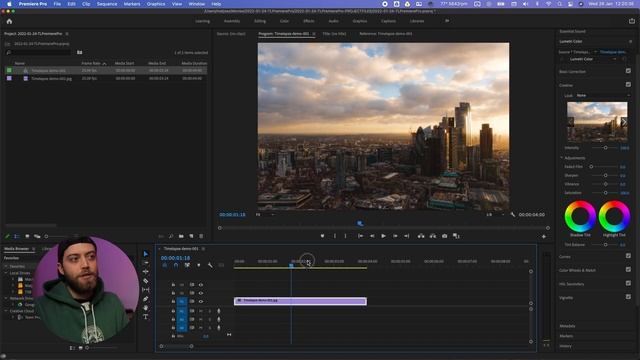640x360 pixels.
Task: Expand Local Drives in Media Browser
Action: (x=6, y=273)
